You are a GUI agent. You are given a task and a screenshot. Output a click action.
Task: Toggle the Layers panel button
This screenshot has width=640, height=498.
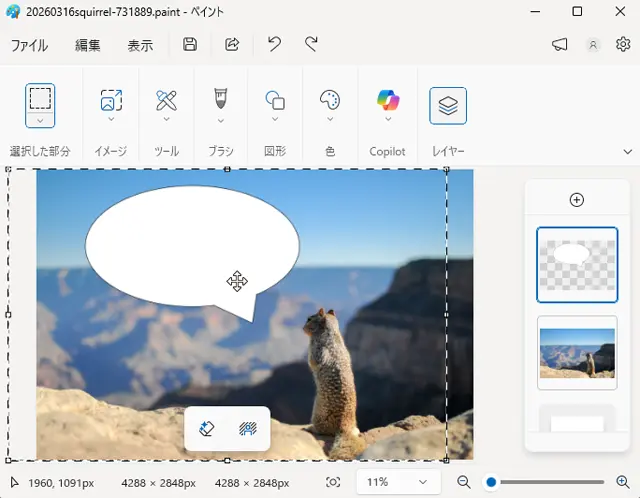click(x=448, y=105)
